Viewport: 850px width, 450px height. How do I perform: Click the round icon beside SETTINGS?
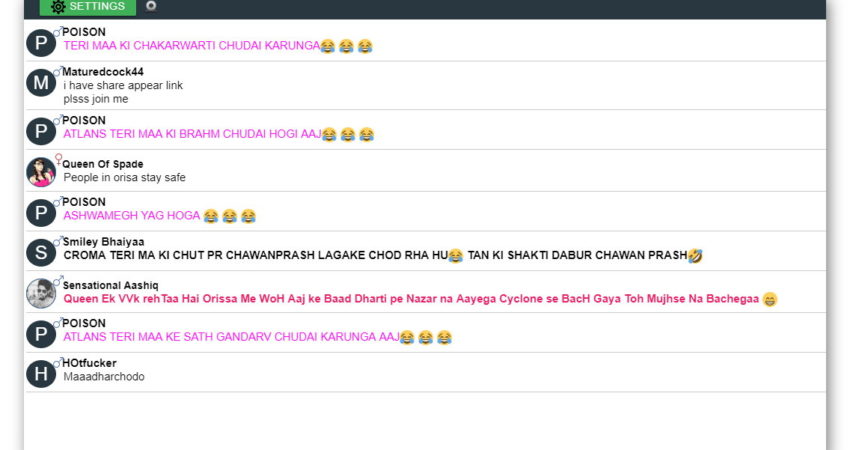click(151, 5)
